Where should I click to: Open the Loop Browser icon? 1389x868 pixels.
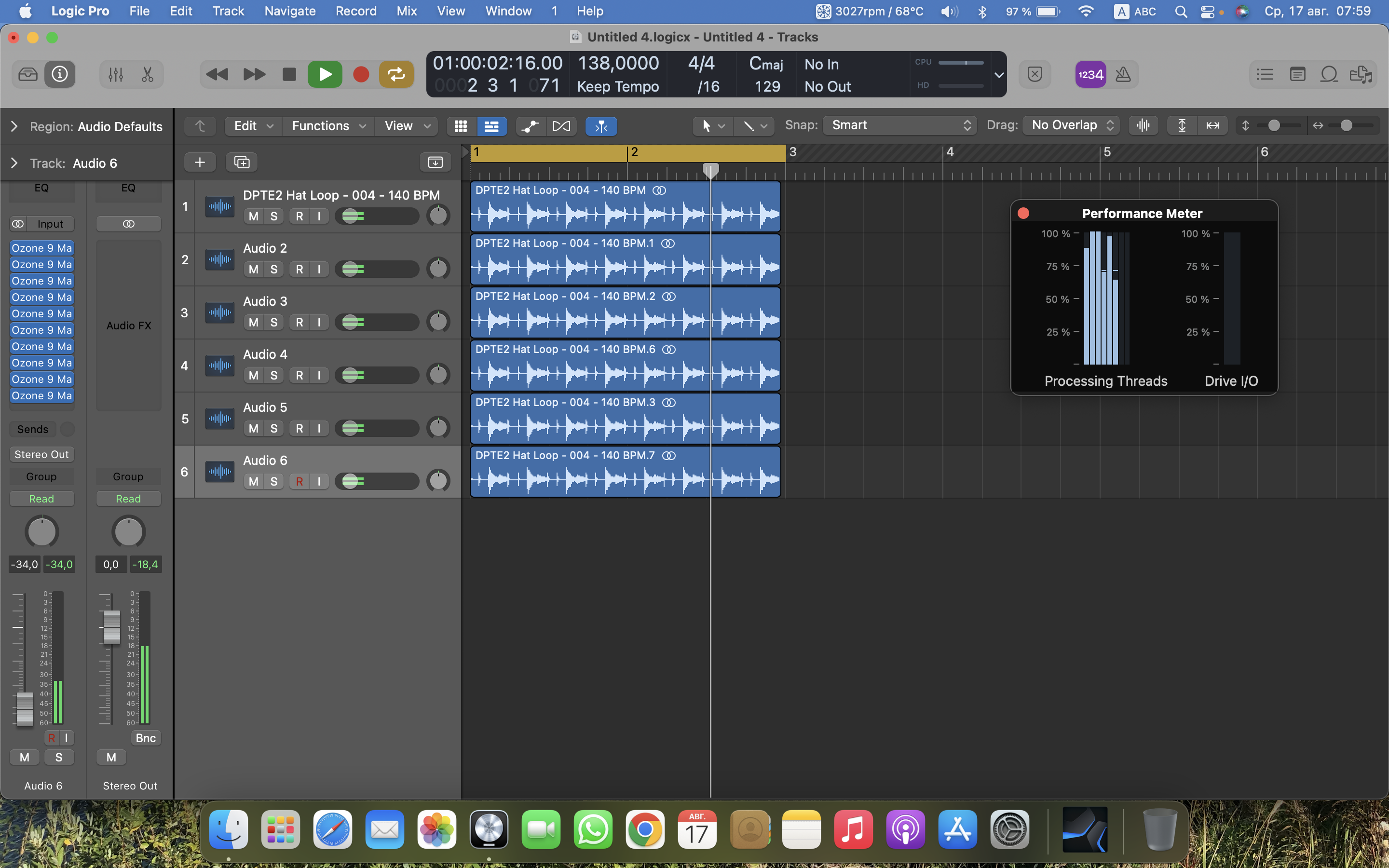pyautogui.click(x=1329, y=74)
